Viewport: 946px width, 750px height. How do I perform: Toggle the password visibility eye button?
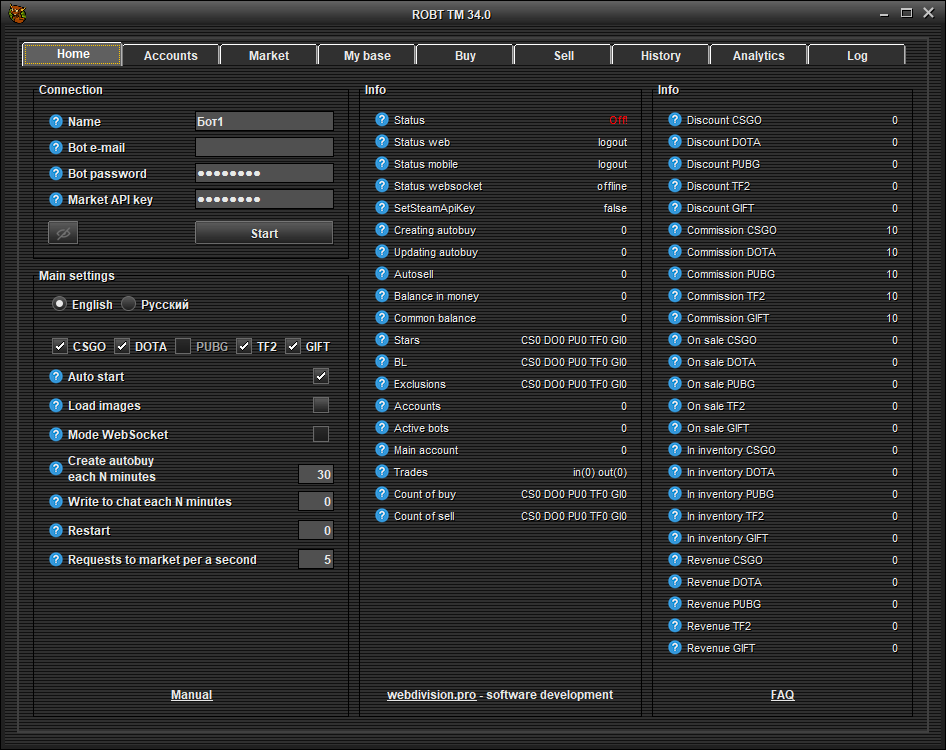63,233
